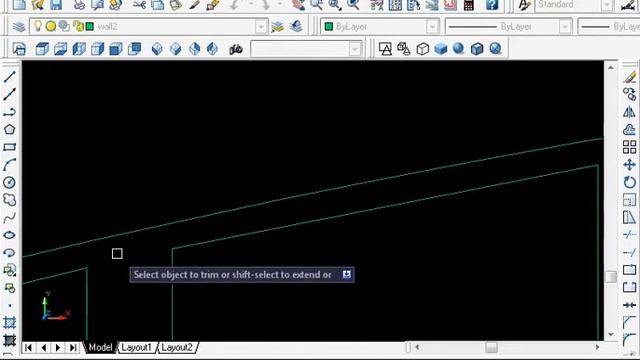Select the Erase tool
This screenshot has width=640, height=360.
(x=630, y=77)
